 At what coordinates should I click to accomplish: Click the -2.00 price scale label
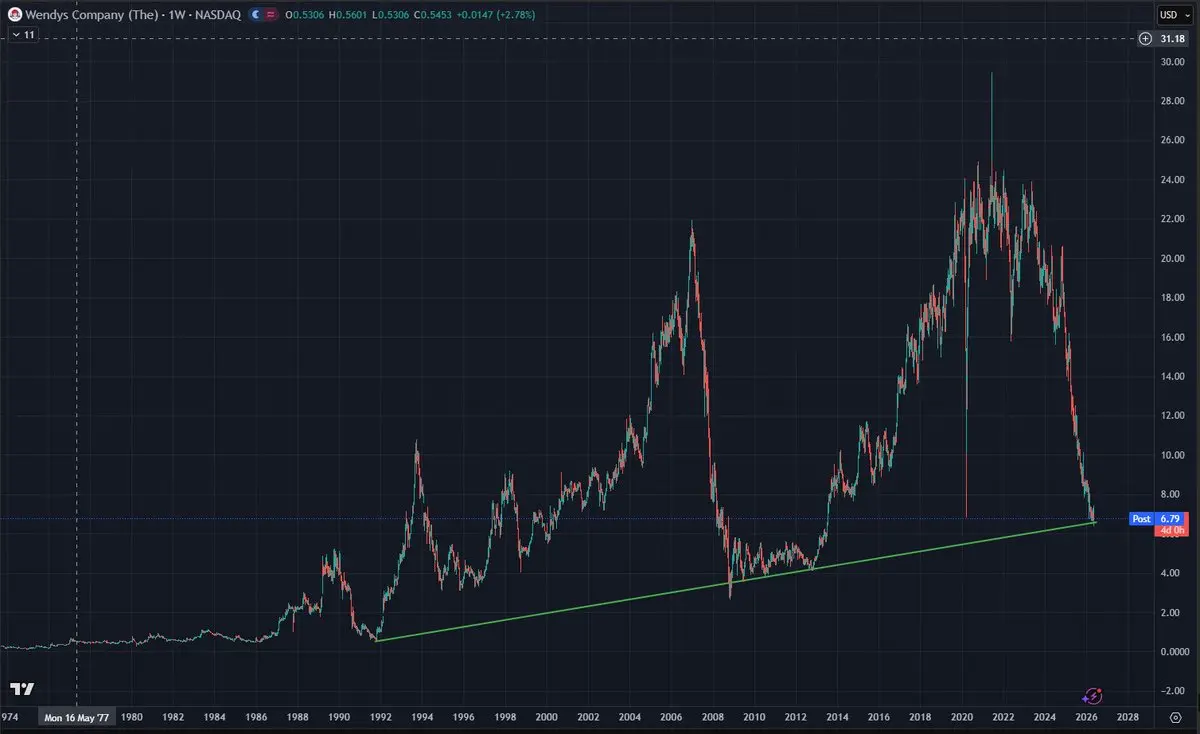tap(1171, 691)
